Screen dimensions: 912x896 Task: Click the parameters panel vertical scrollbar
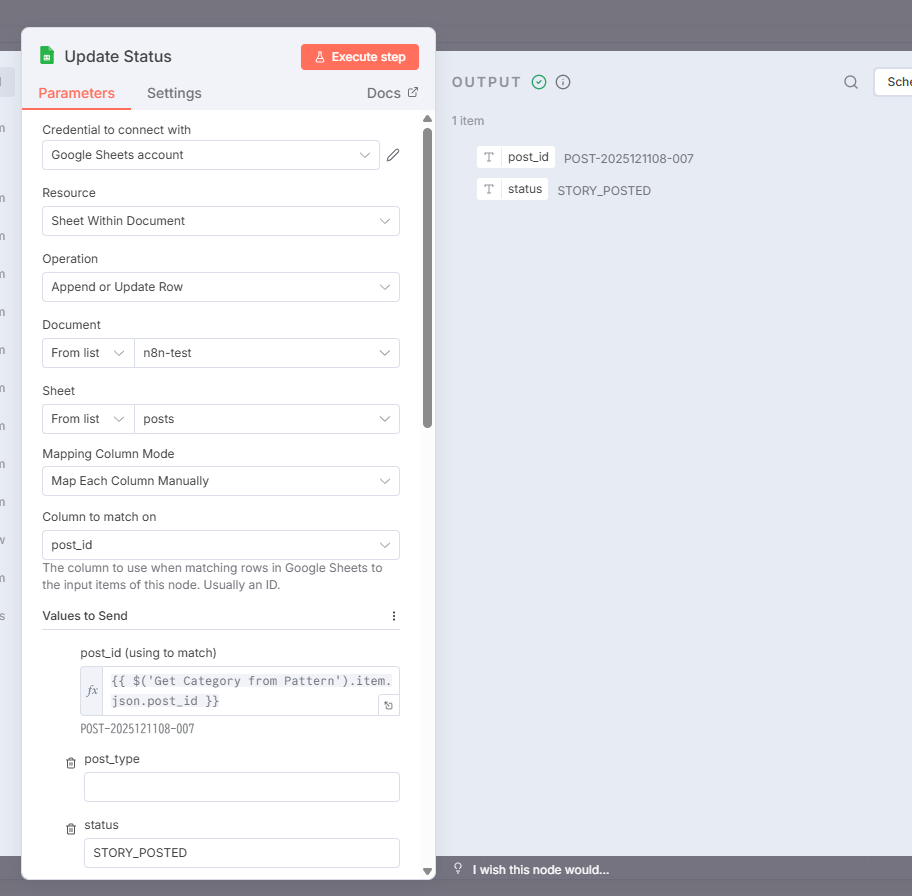428,278
